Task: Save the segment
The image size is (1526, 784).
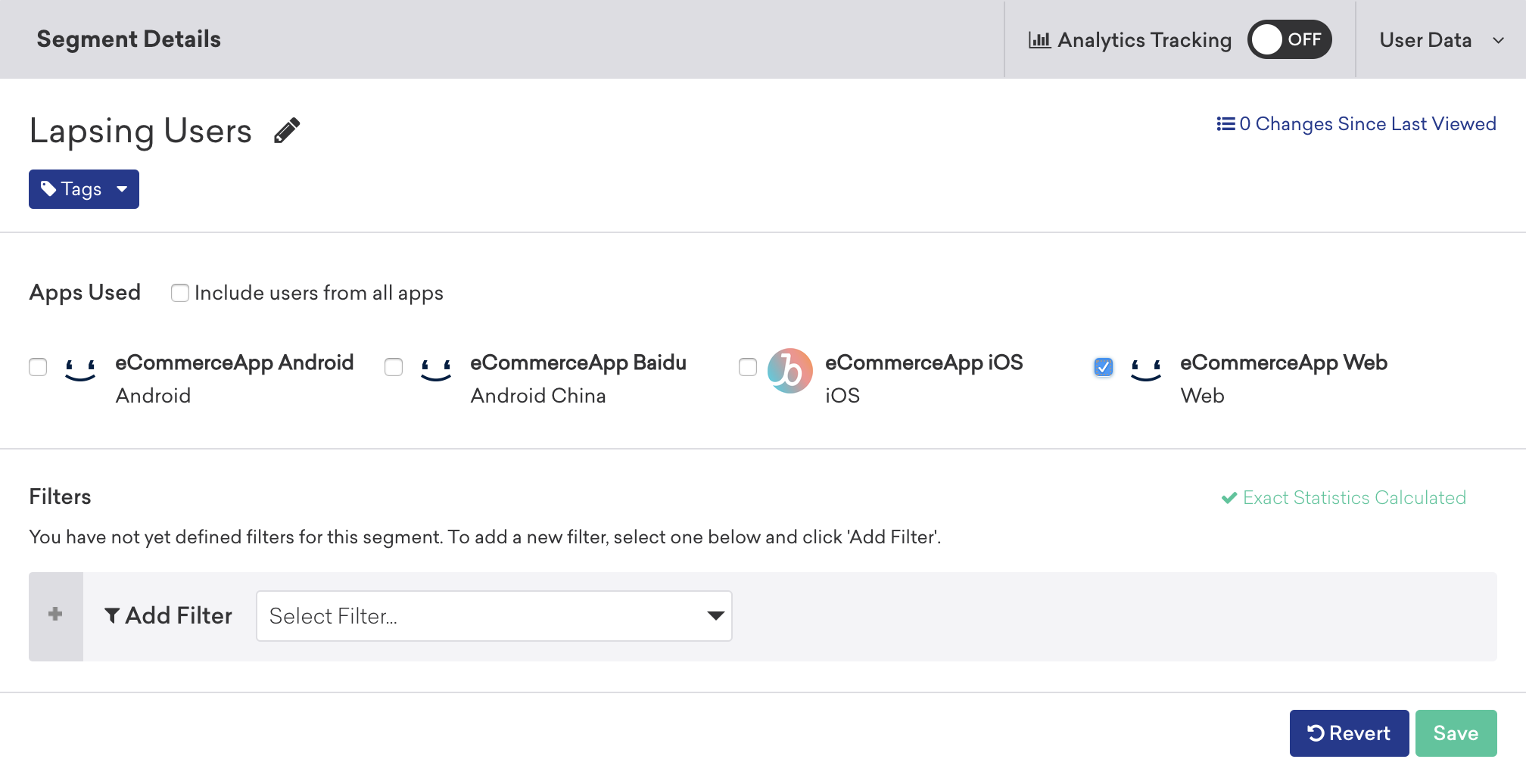Action: (x=1456, y=733)
